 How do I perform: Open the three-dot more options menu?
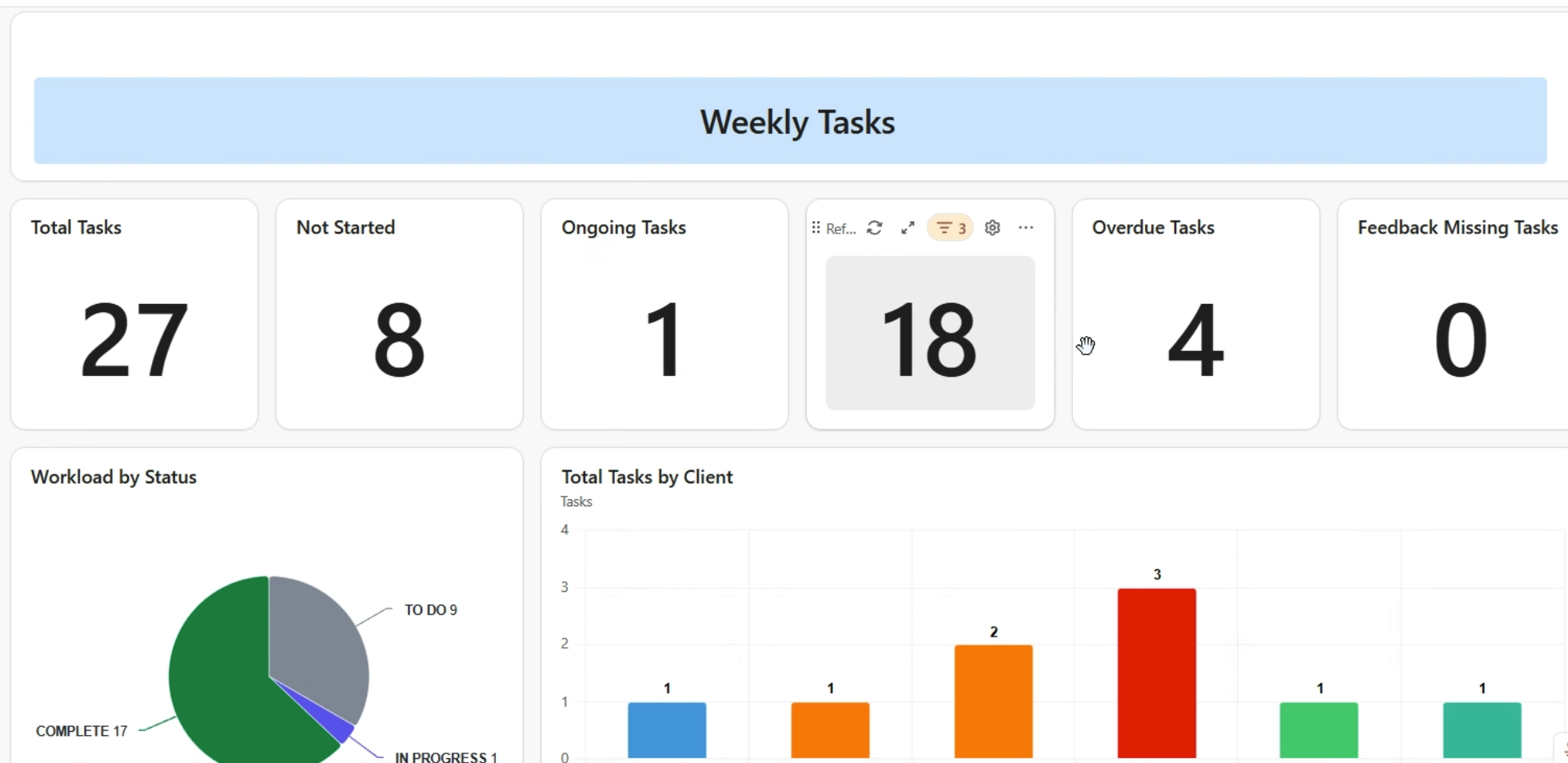[x=1026, y=228]
